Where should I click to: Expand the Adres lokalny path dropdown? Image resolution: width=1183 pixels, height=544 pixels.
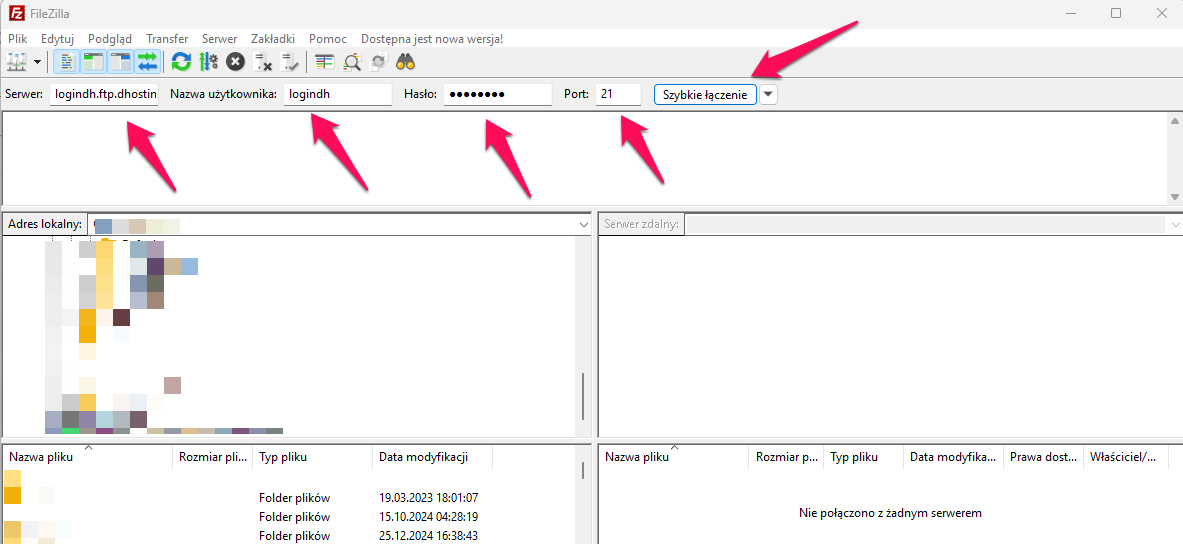pos(583,225)
